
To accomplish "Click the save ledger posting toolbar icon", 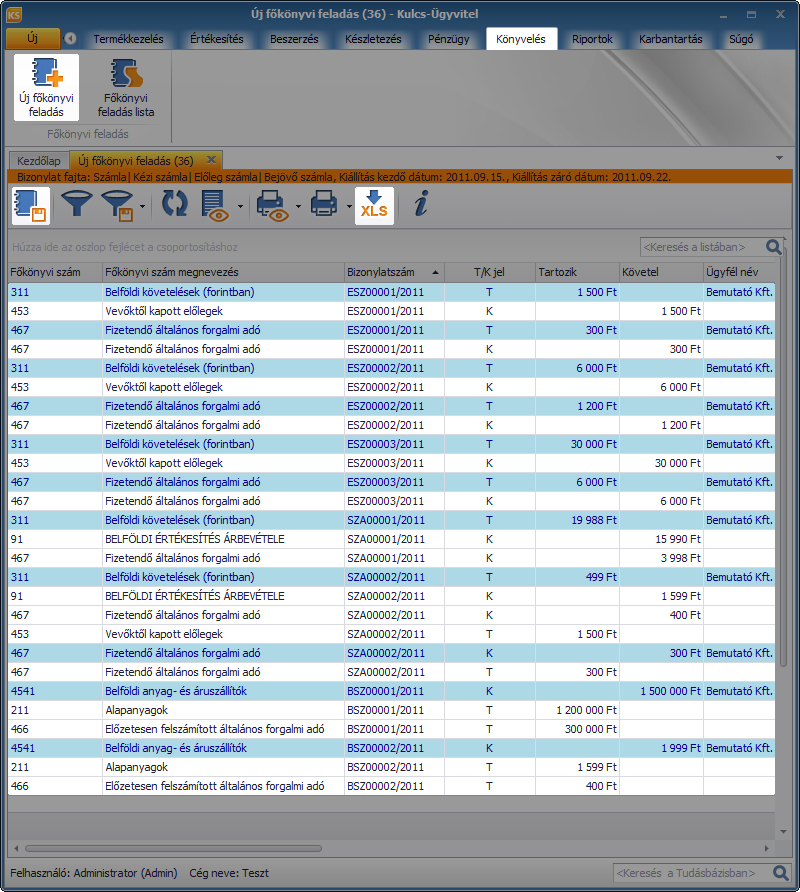I will (31, 205).
